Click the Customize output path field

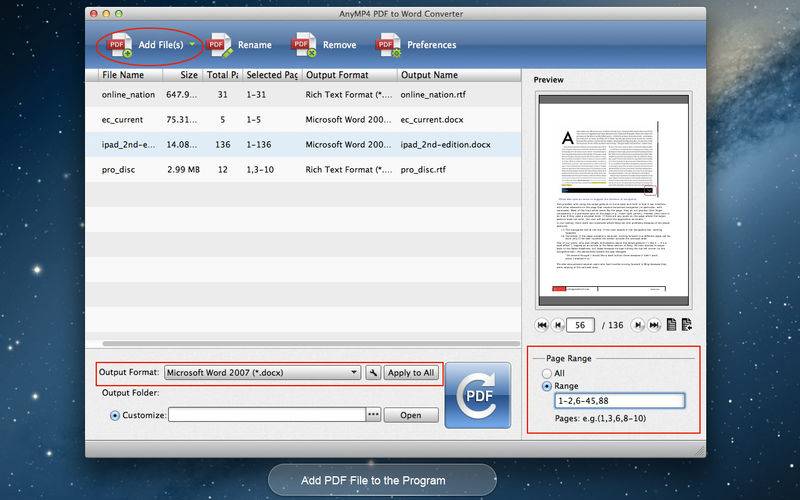pyautogui.click(x=267, y=415)
